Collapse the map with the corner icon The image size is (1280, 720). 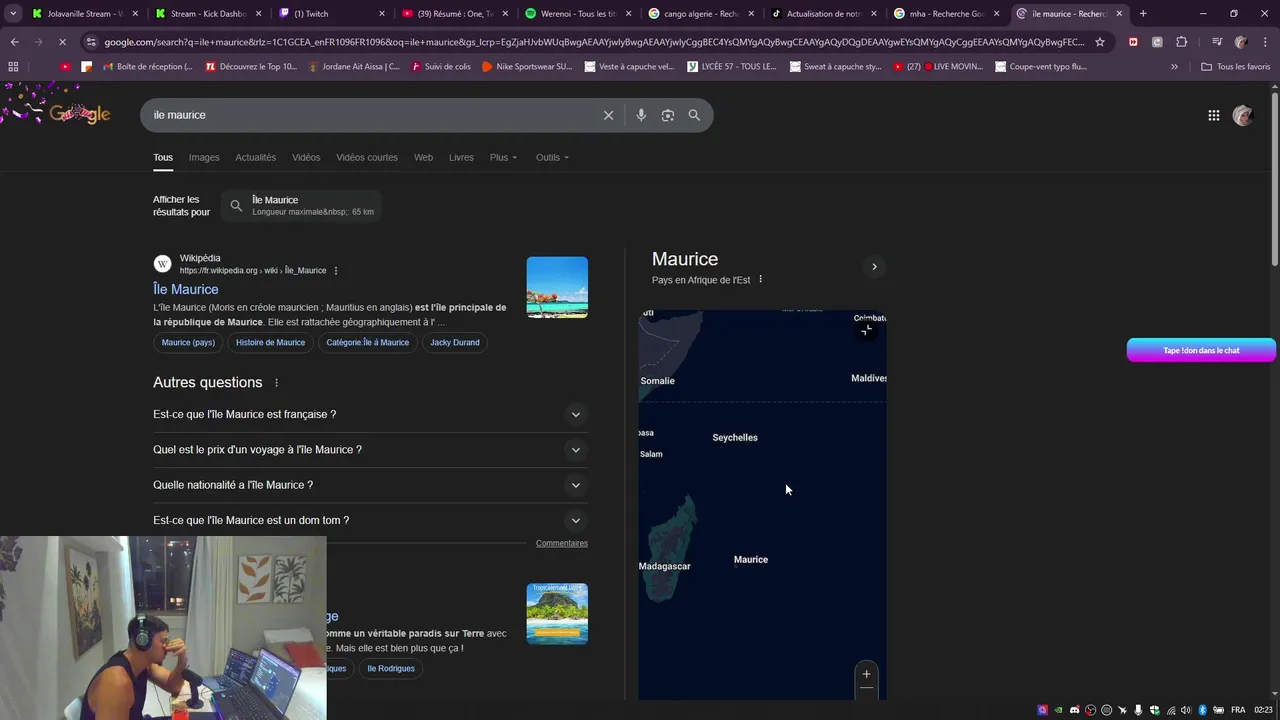coord(866,330)
